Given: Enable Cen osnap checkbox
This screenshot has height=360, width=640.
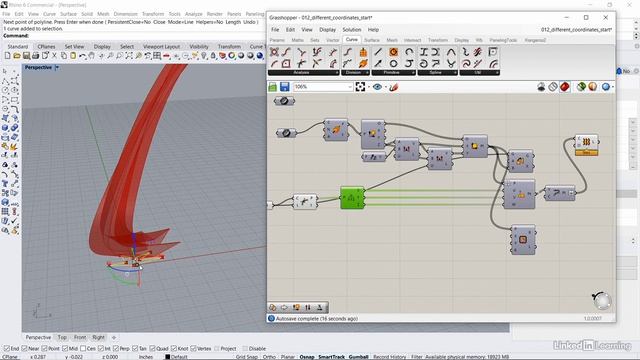Looking at the screenshot, I should [83, 349].
